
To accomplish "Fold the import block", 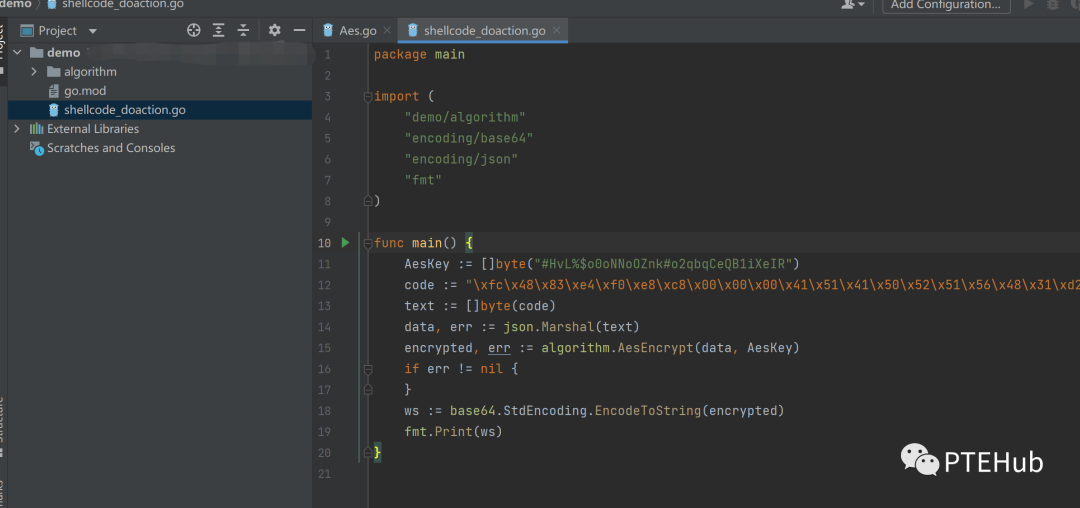I will 368,96.
